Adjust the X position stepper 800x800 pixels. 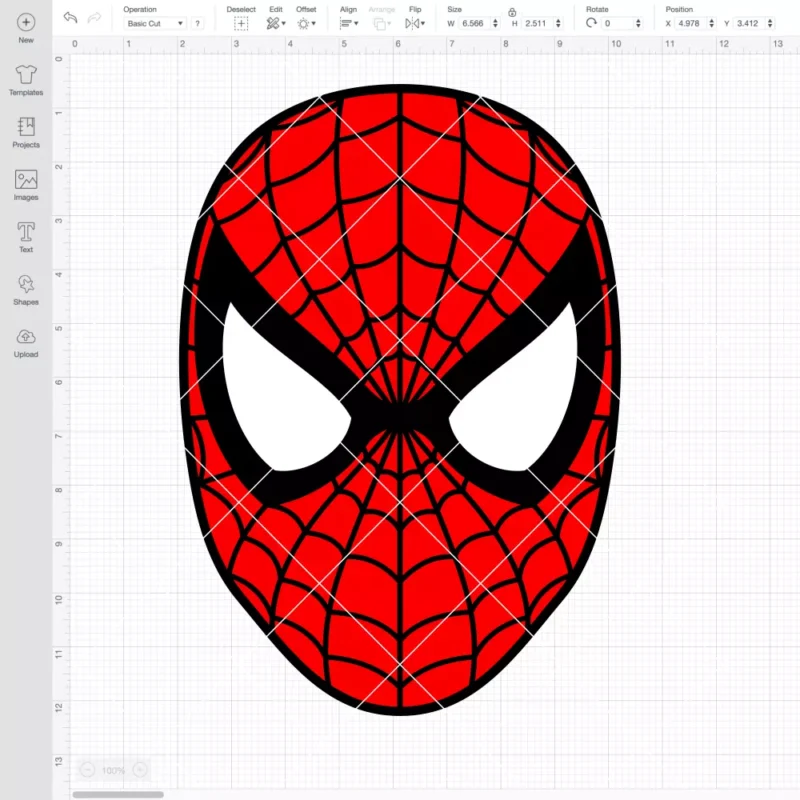[x=712, y=23]
